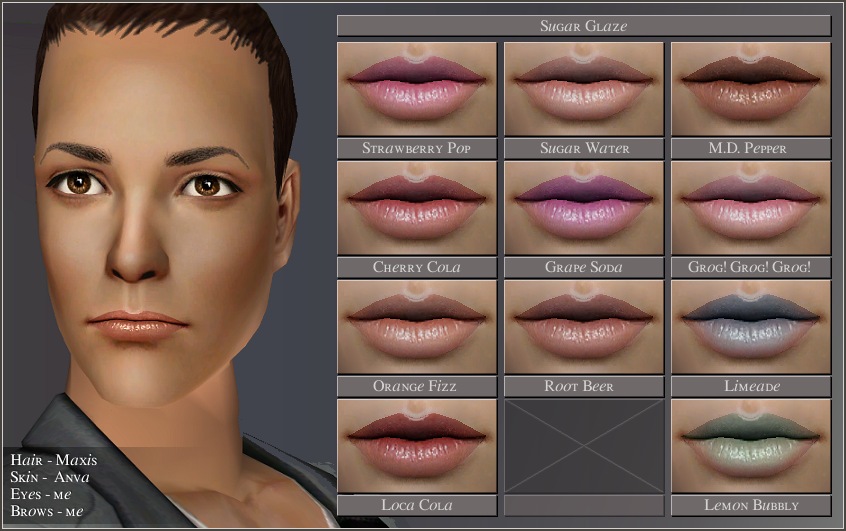Choose the Grape Soda purple lip preview

(584, 208)
